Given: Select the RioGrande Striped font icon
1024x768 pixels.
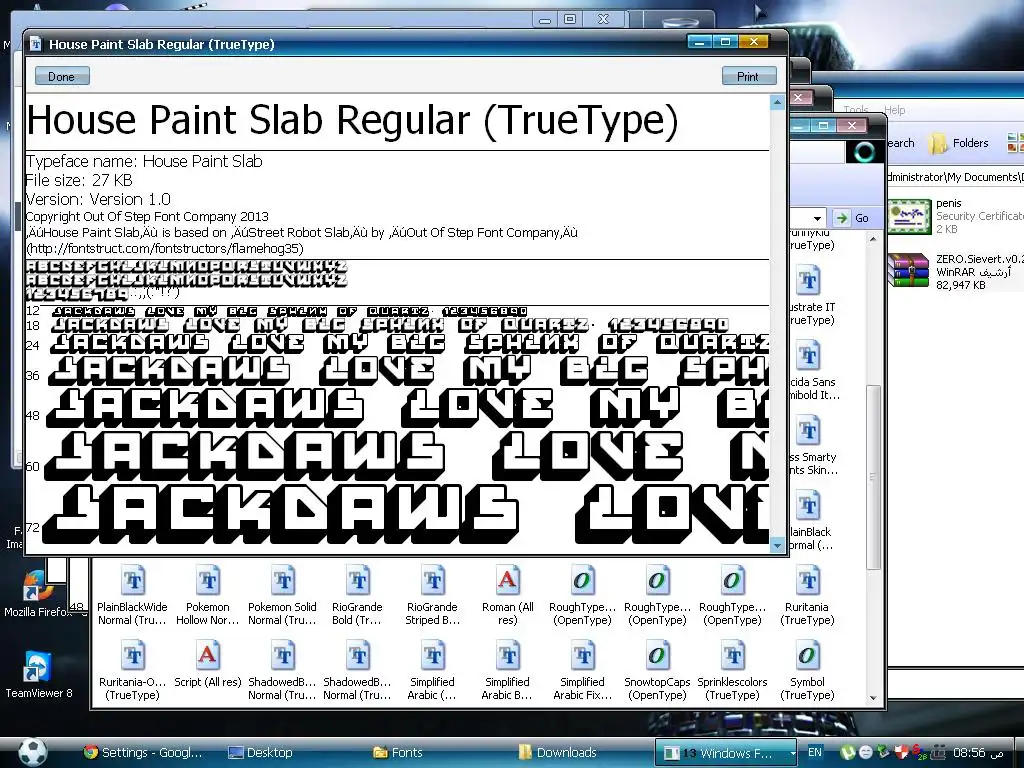Looking at the screenshot, I should [x=432, y=581].
